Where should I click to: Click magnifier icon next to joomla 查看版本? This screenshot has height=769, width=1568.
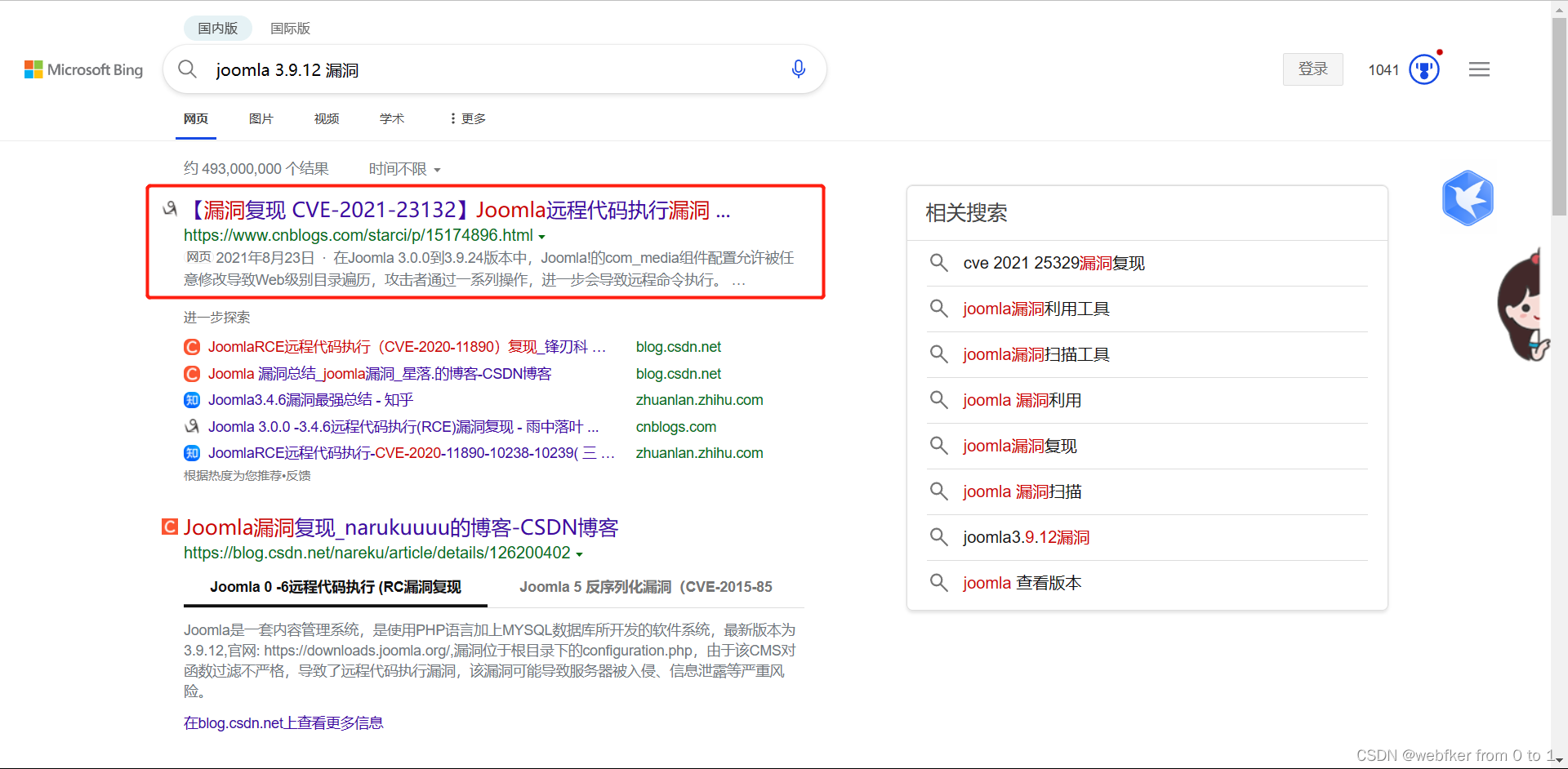pos(939,583)
